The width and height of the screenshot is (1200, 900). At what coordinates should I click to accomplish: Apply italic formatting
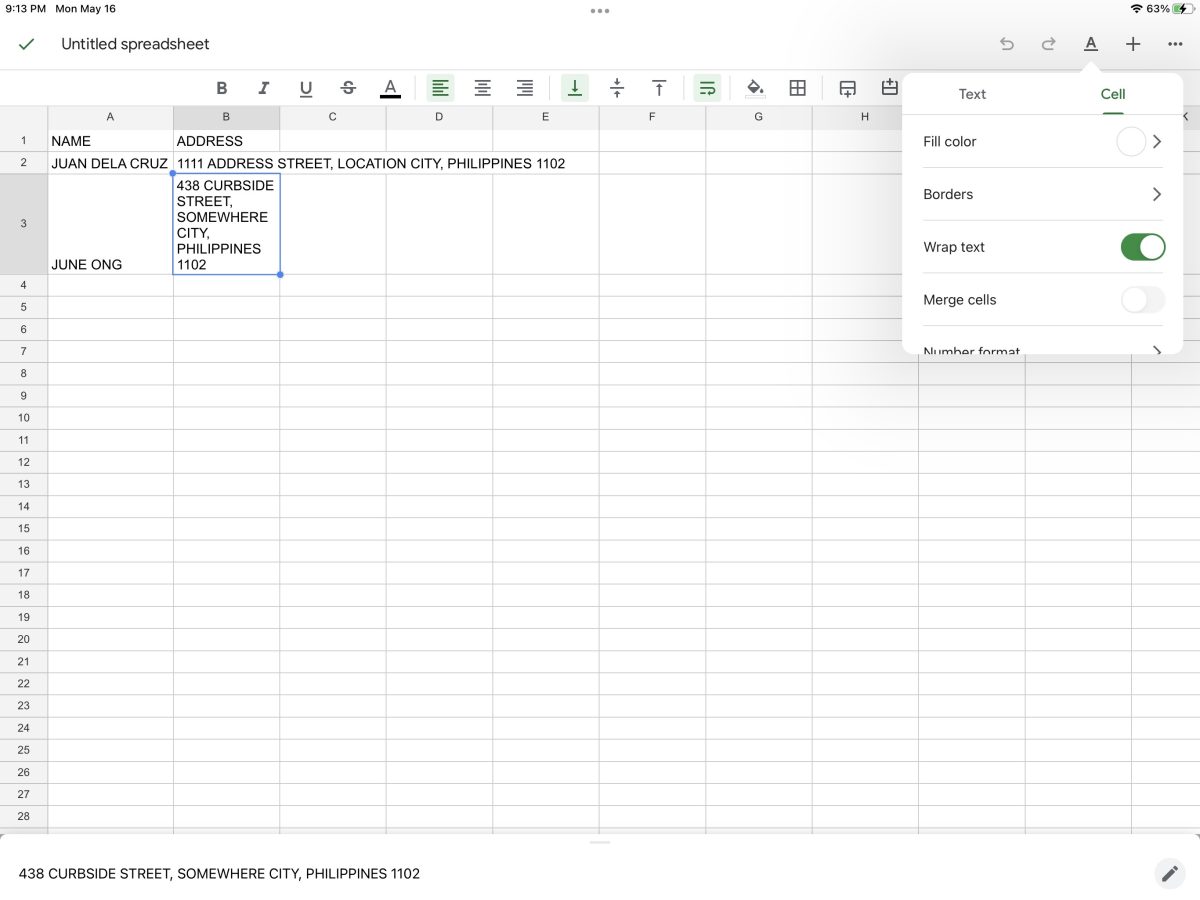(x=263, y=88)
